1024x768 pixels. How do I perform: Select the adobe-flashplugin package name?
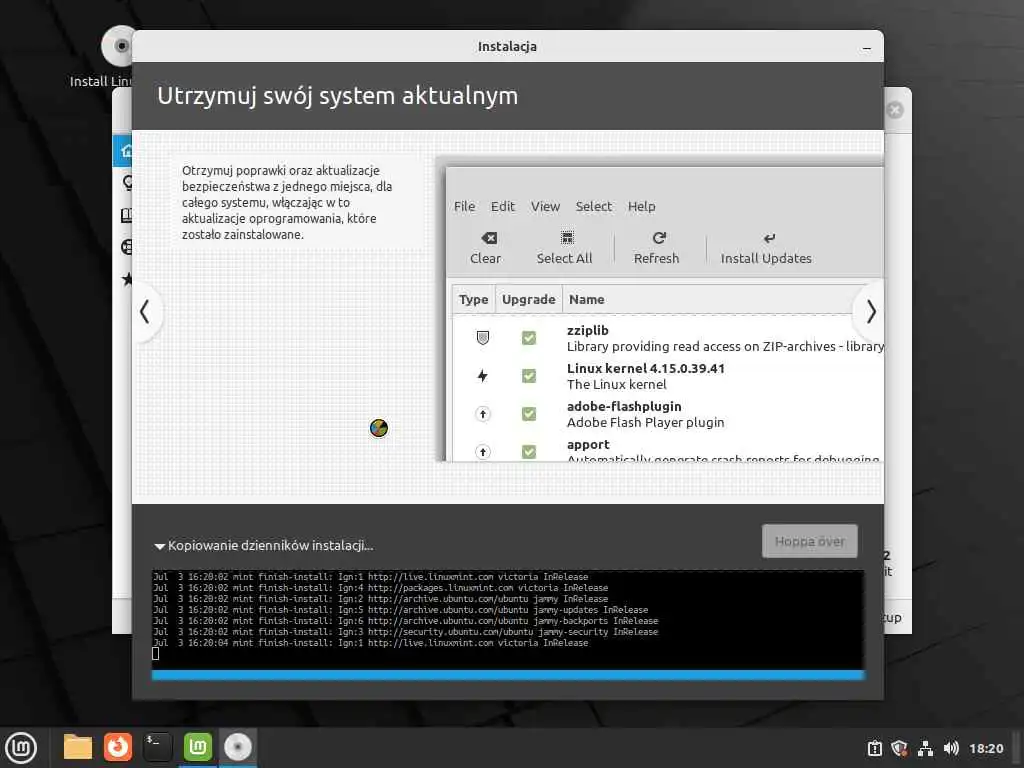[x=624, y=406]
